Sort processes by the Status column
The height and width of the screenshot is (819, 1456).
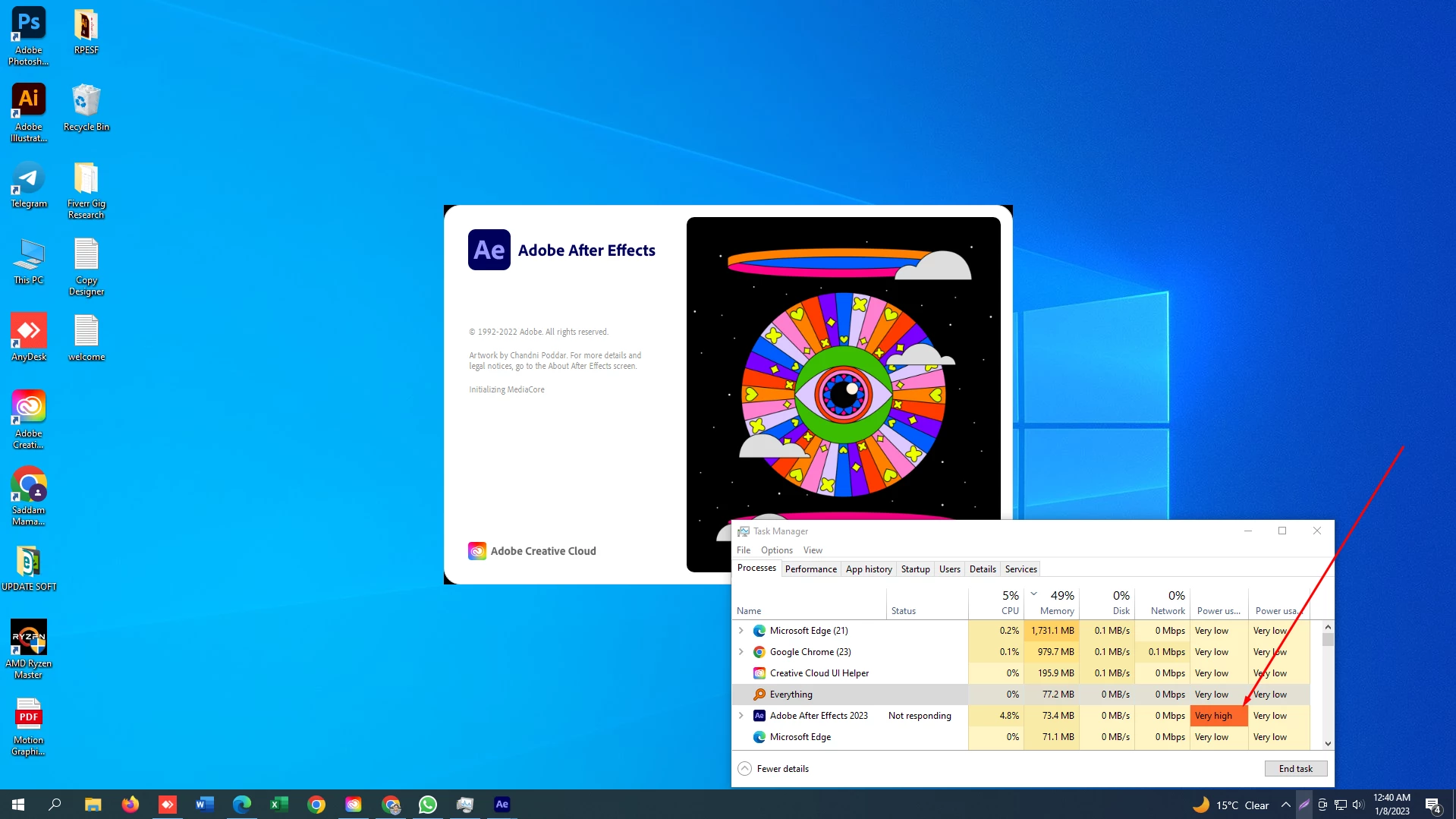click(x=927, y=603)
